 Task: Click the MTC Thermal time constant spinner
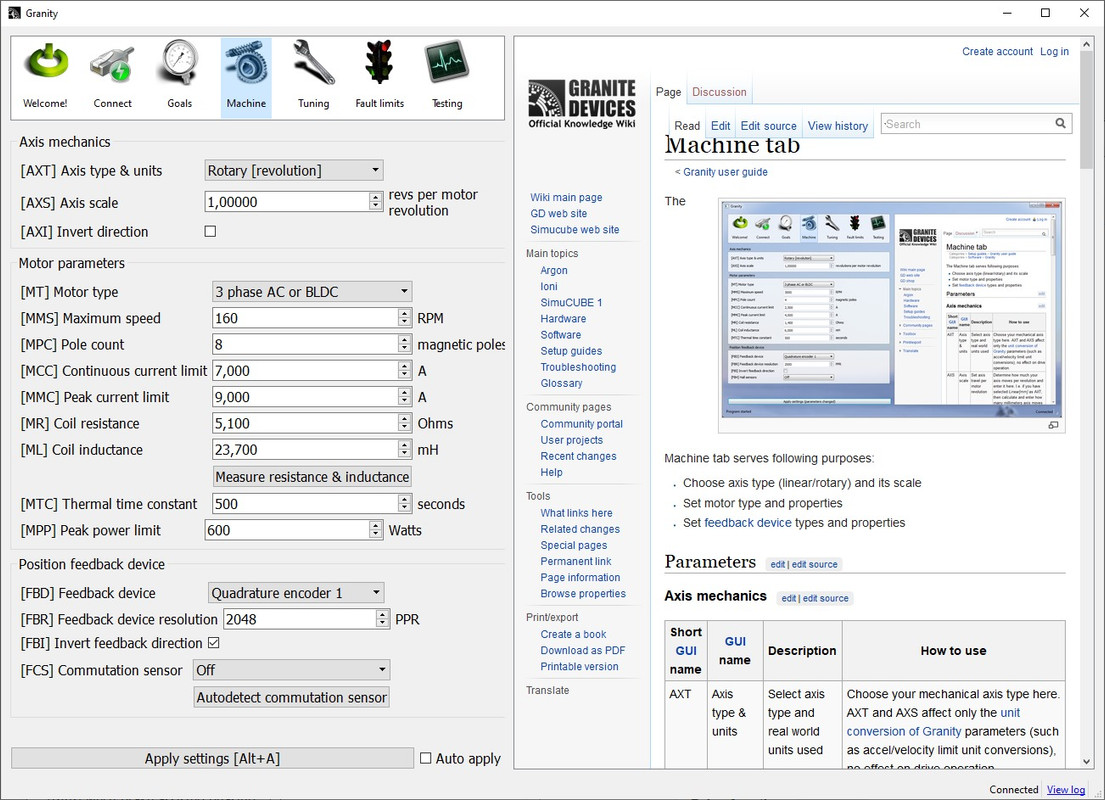(x=405, y=503)
